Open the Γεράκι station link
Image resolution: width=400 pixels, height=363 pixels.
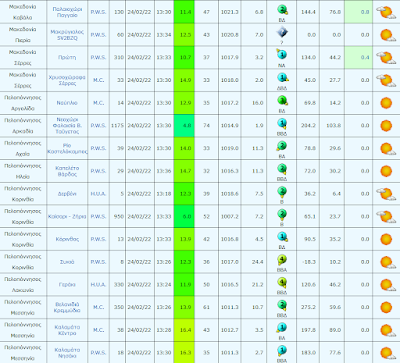[x=67, y=285]
